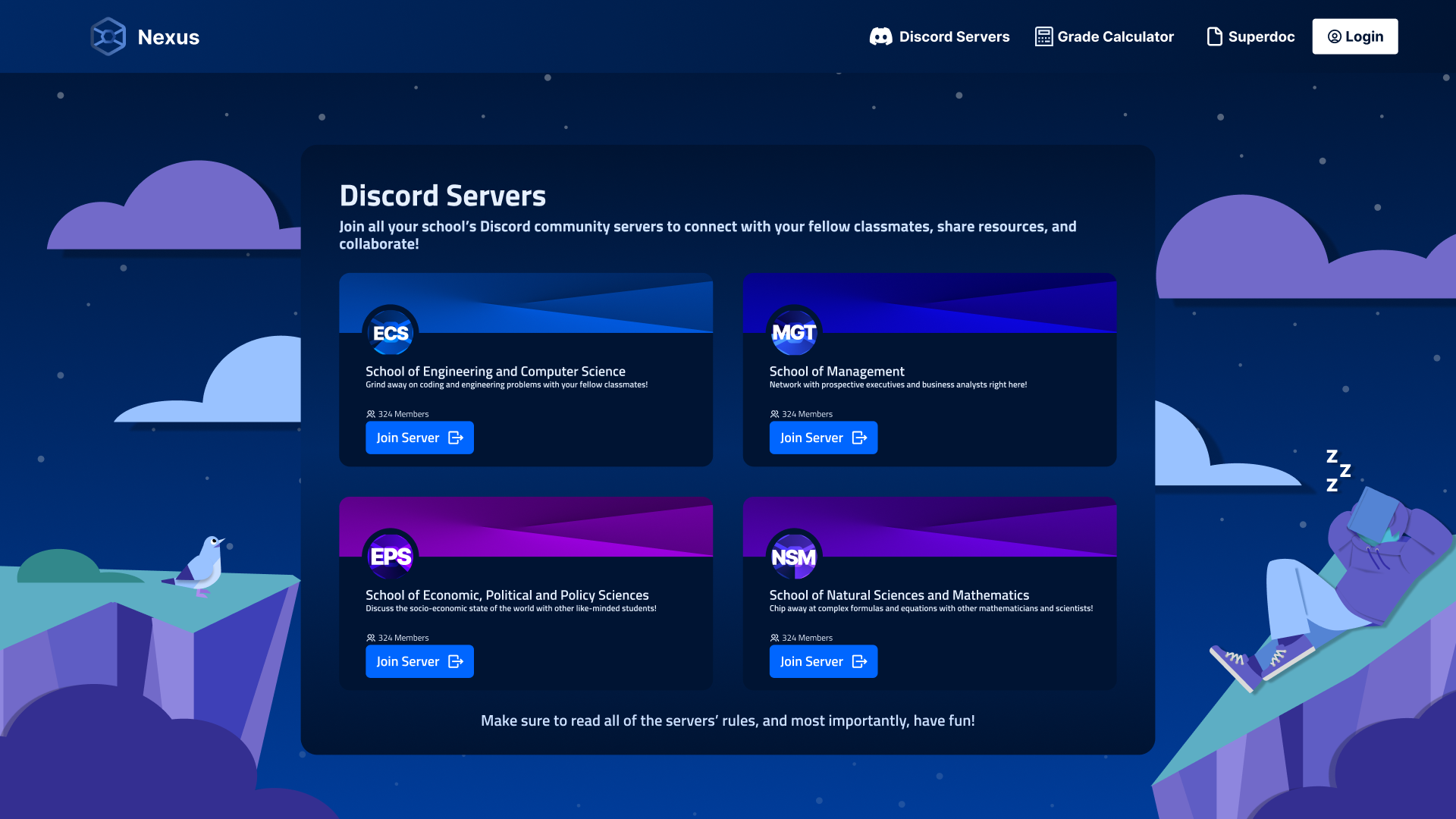Image resolution: width=1456 pixels, height=819 pixels.
Task: Click the NSM server badge icon
Action: tap(794, 556)
